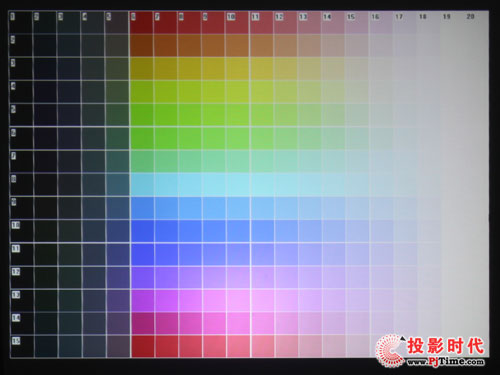Select the pink swatch in column 10, row 13
This screenshot has width=500, height=375.
(238, 300)
